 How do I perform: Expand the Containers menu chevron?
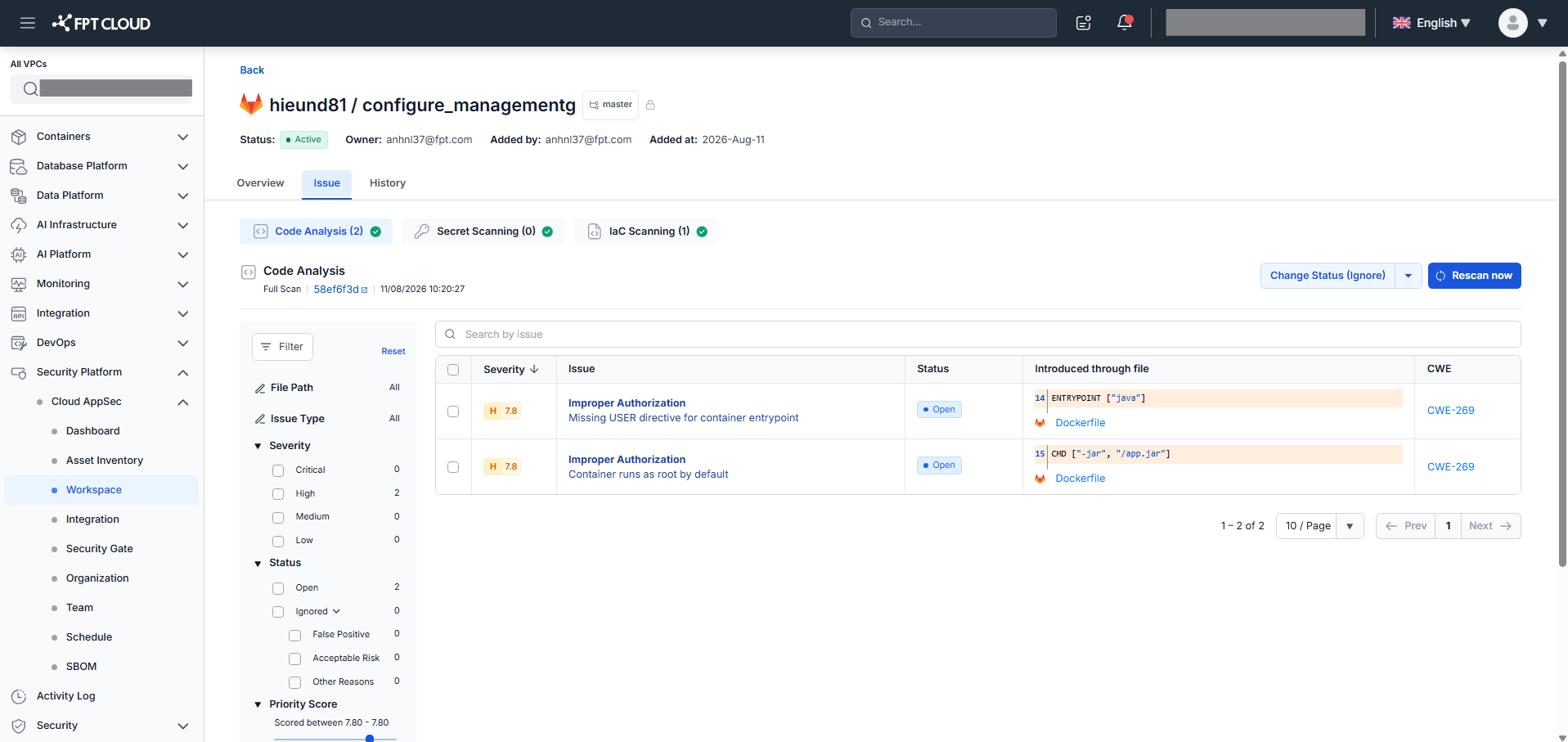[x=183, y=137]
